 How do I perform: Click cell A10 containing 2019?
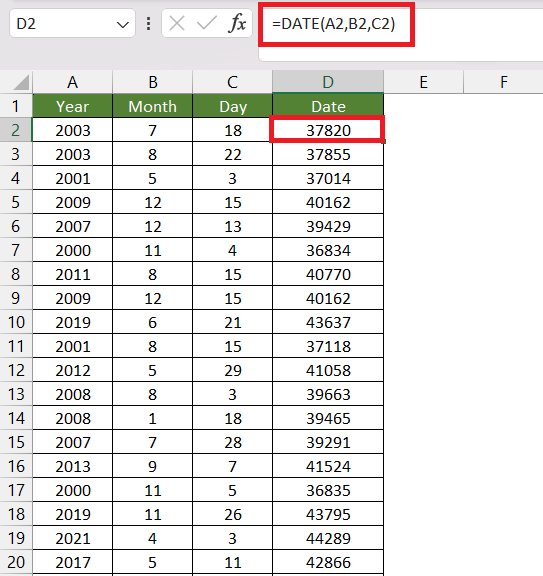tap(73, 322)
